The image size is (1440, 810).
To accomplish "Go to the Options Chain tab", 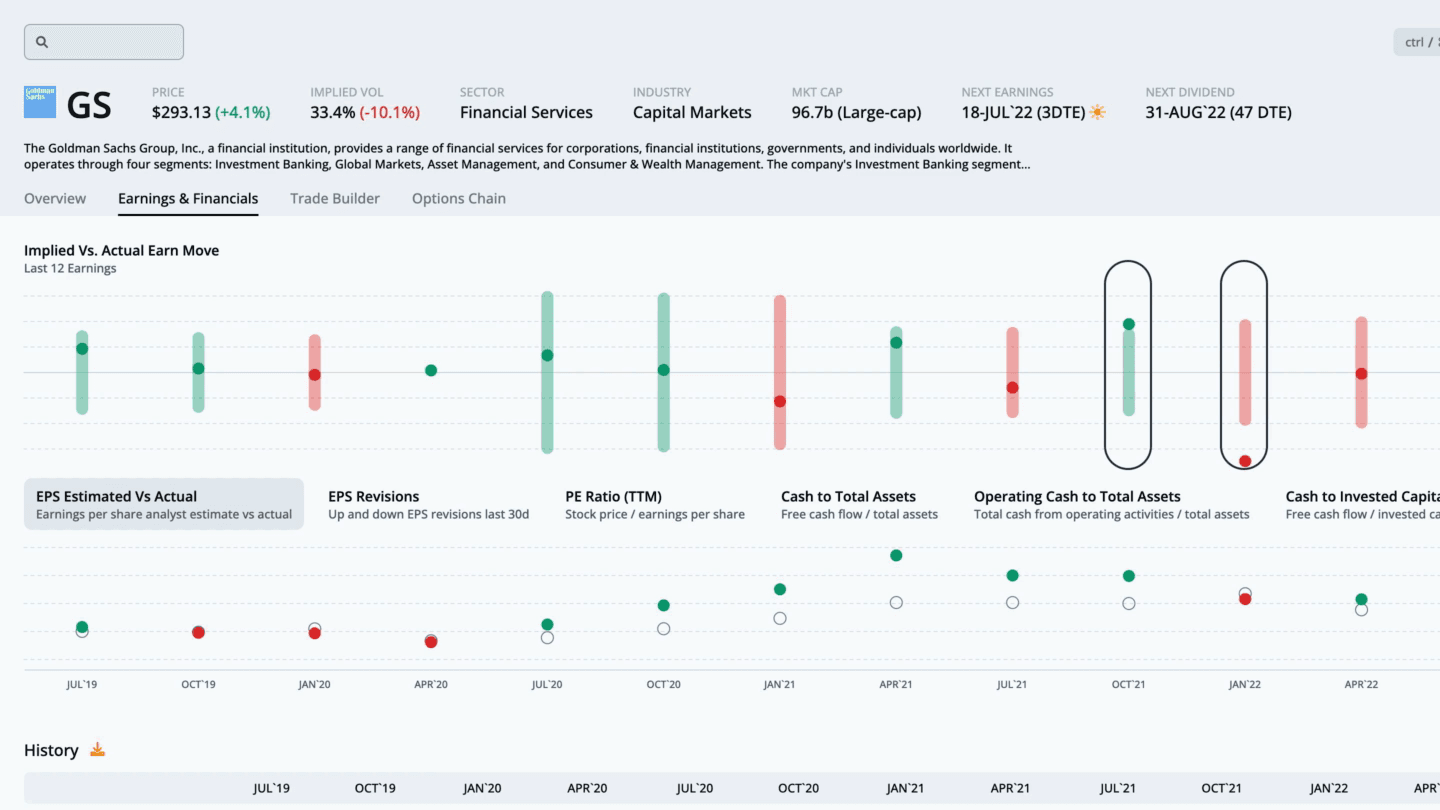I will pos(459,198).
